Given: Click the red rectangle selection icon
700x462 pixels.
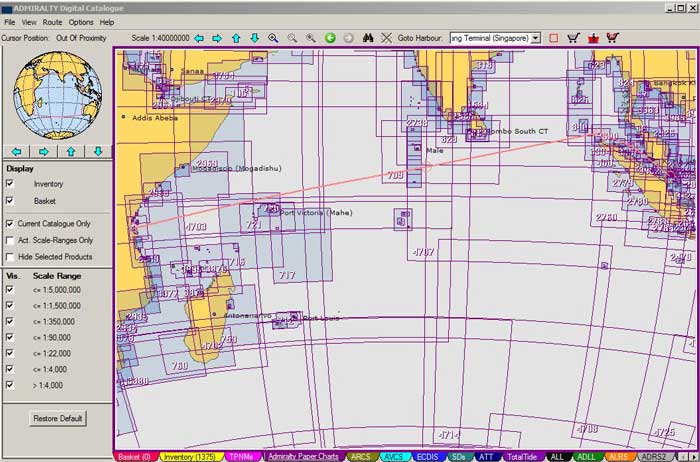Looking at the screenshot, I should (x=553, y=38).
